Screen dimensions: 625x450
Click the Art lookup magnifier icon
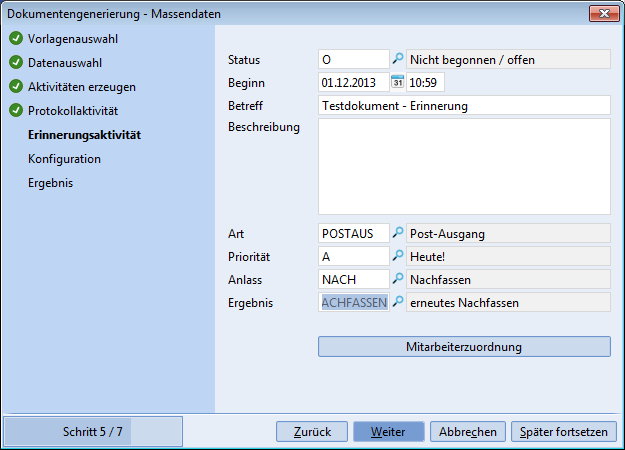pyautogui.click(x=398, y=233)
